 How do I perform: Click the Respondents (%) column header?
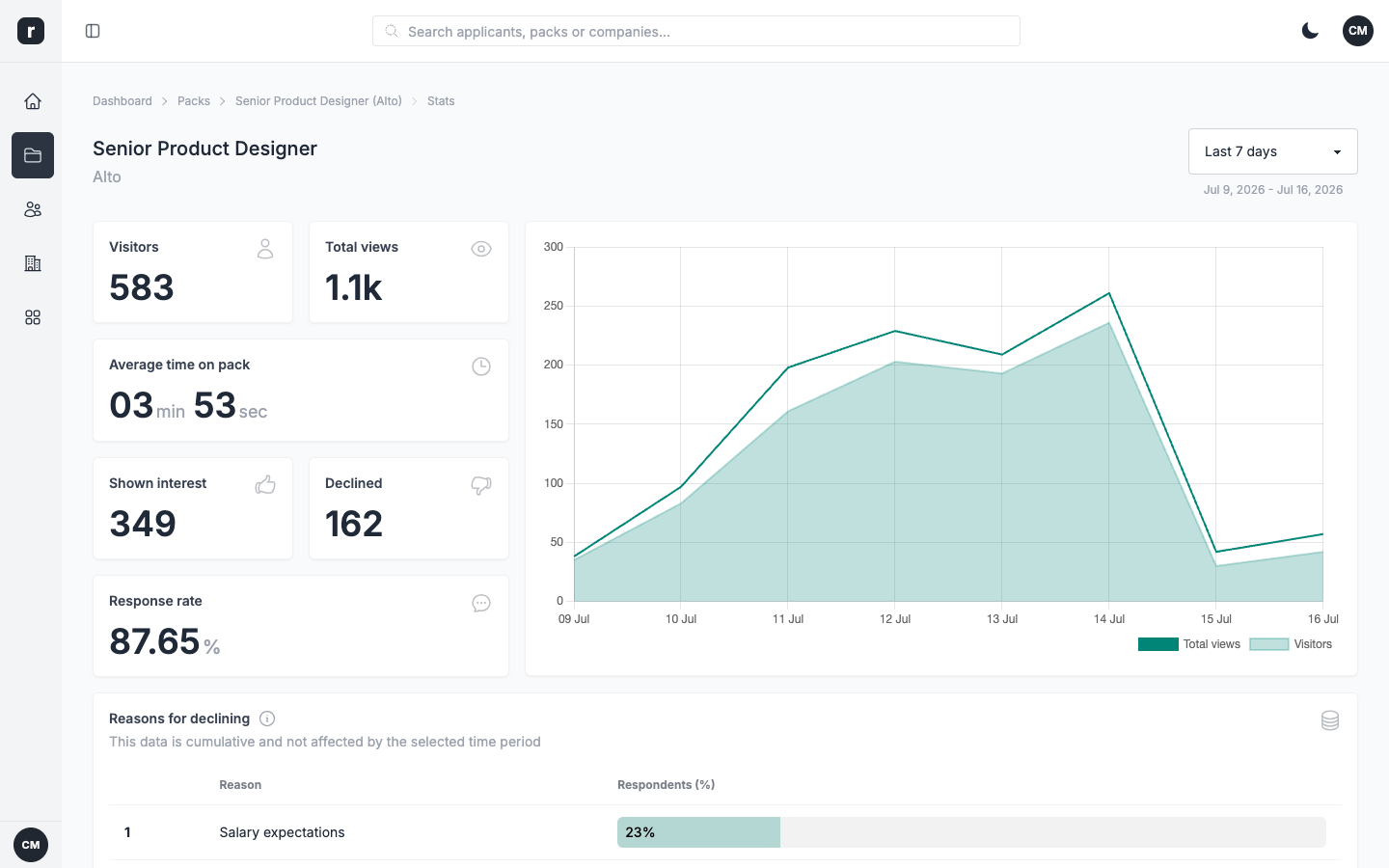[666, 785]
